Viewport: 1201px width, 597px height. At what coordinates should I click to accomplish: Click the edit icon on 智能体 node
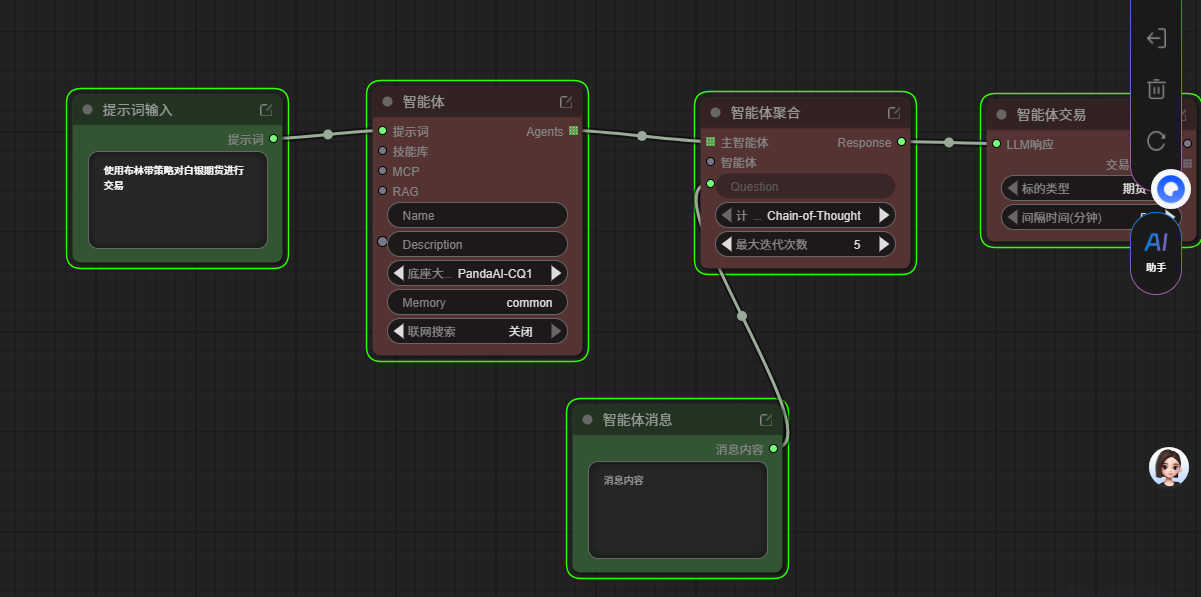pos(566,102)
